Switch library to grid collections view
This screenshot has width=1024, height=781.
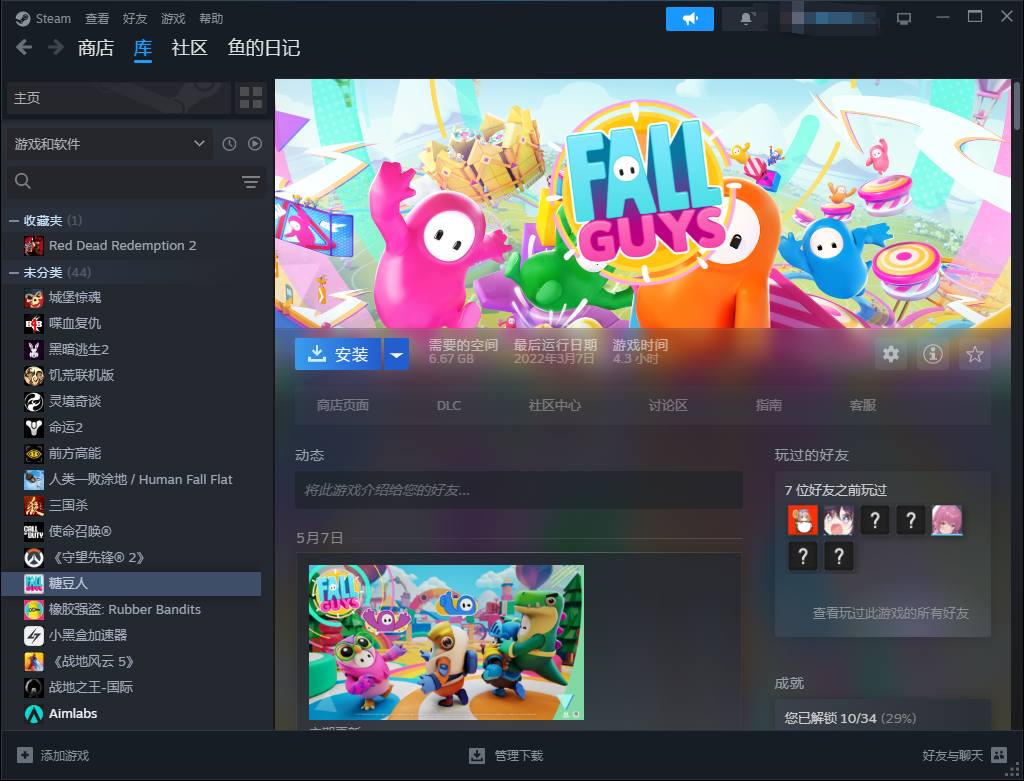point(251,98)
